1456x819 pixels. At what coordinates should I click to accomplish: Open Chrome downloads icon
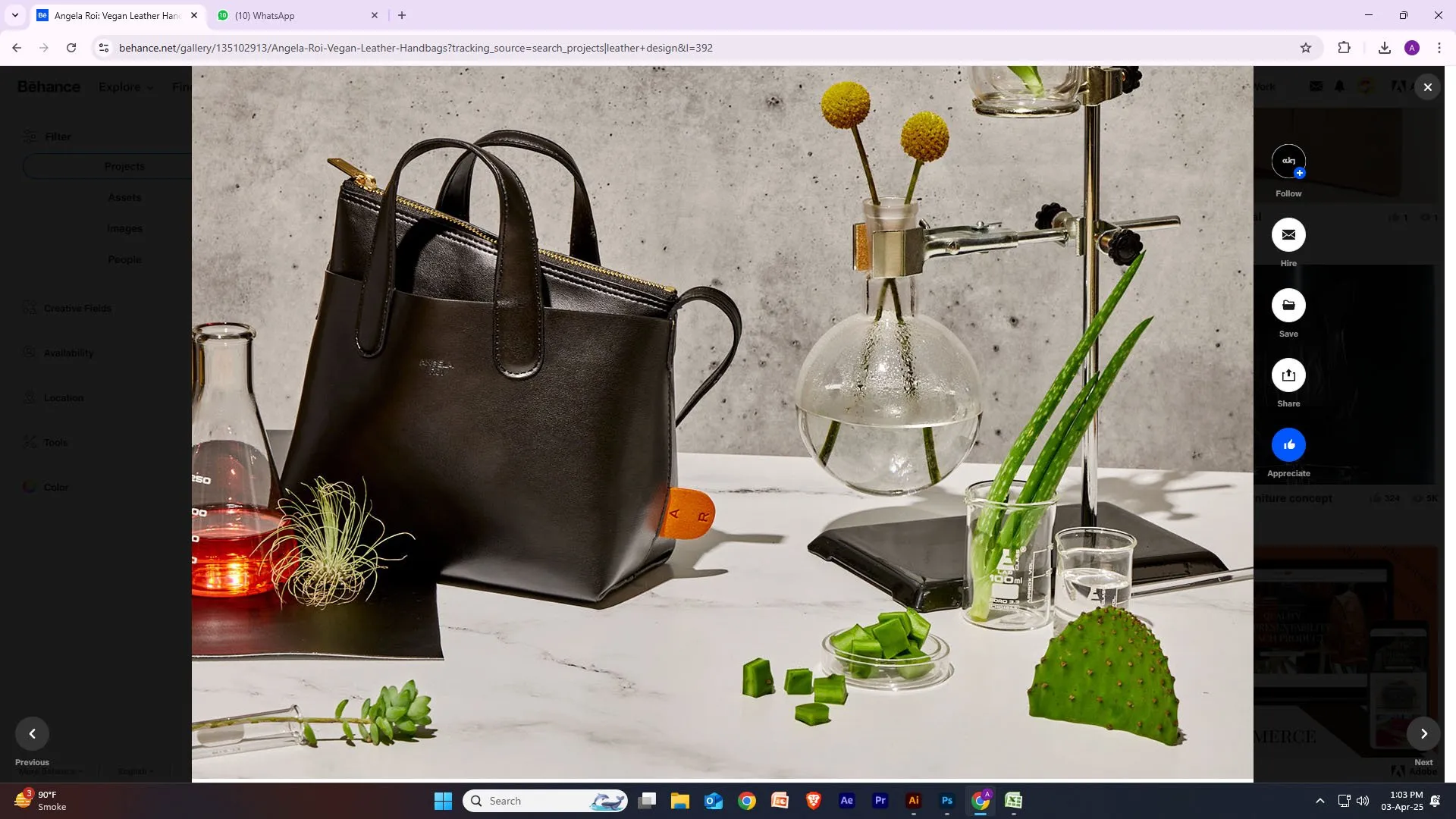pos(1385,48)
